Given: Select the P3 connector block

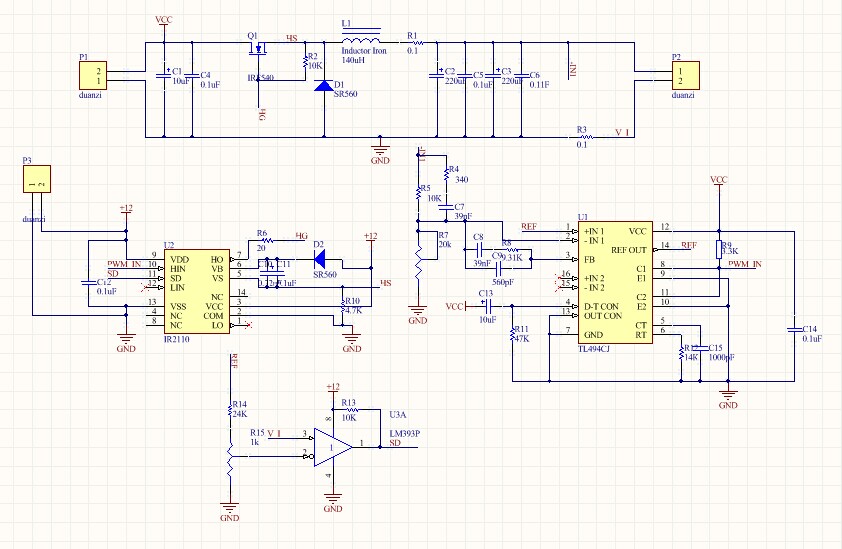Looking at the screenshot, I should (x=37, y=179).
